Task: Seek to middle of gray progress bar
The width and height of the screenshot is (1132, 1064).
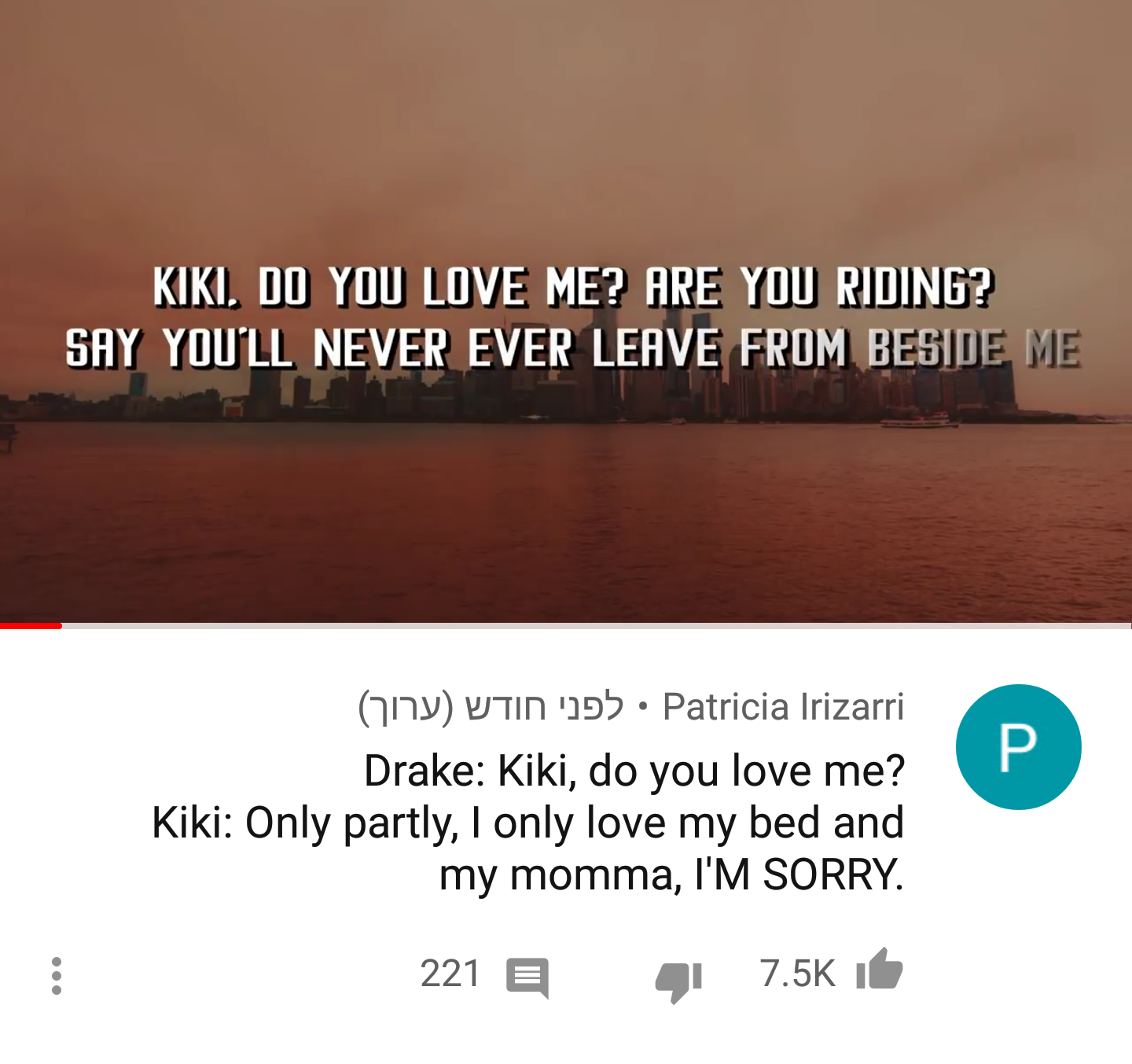Action: tap(597, 625)
